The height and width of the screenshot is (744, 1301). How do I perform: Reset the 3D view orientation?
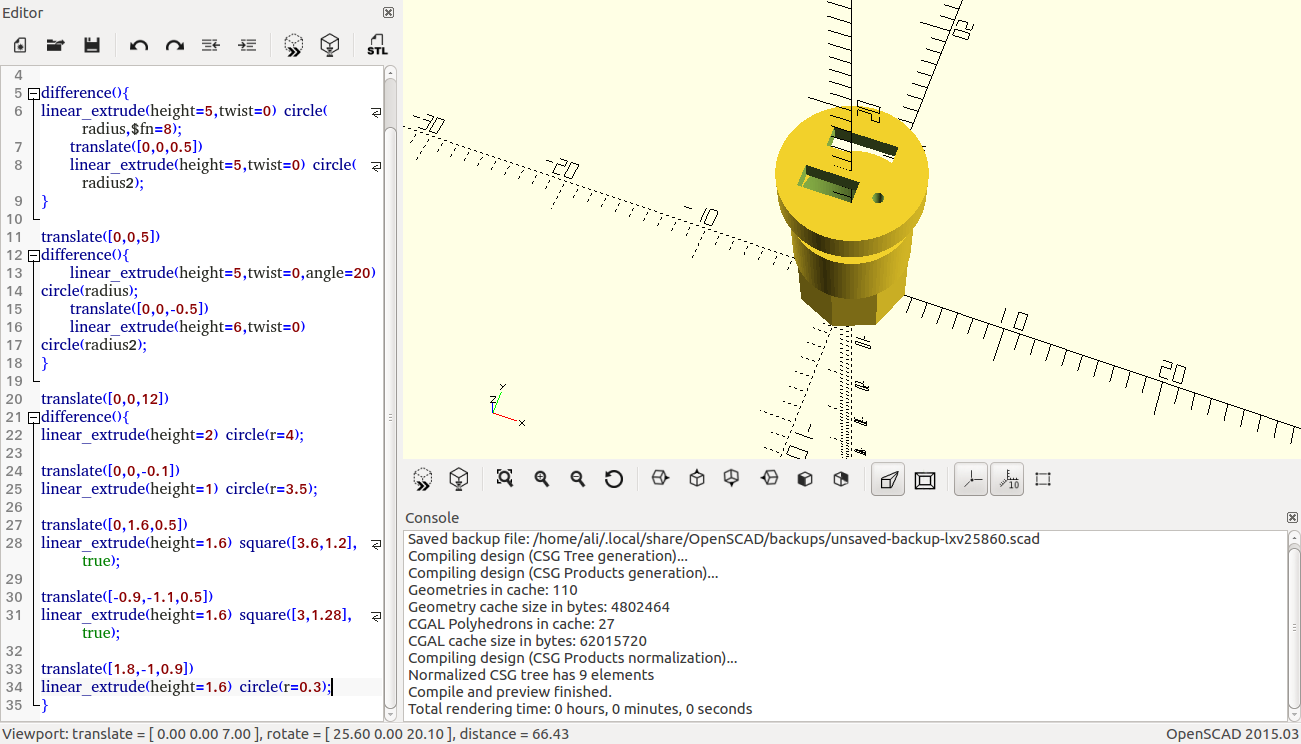[x=614, y=479]
